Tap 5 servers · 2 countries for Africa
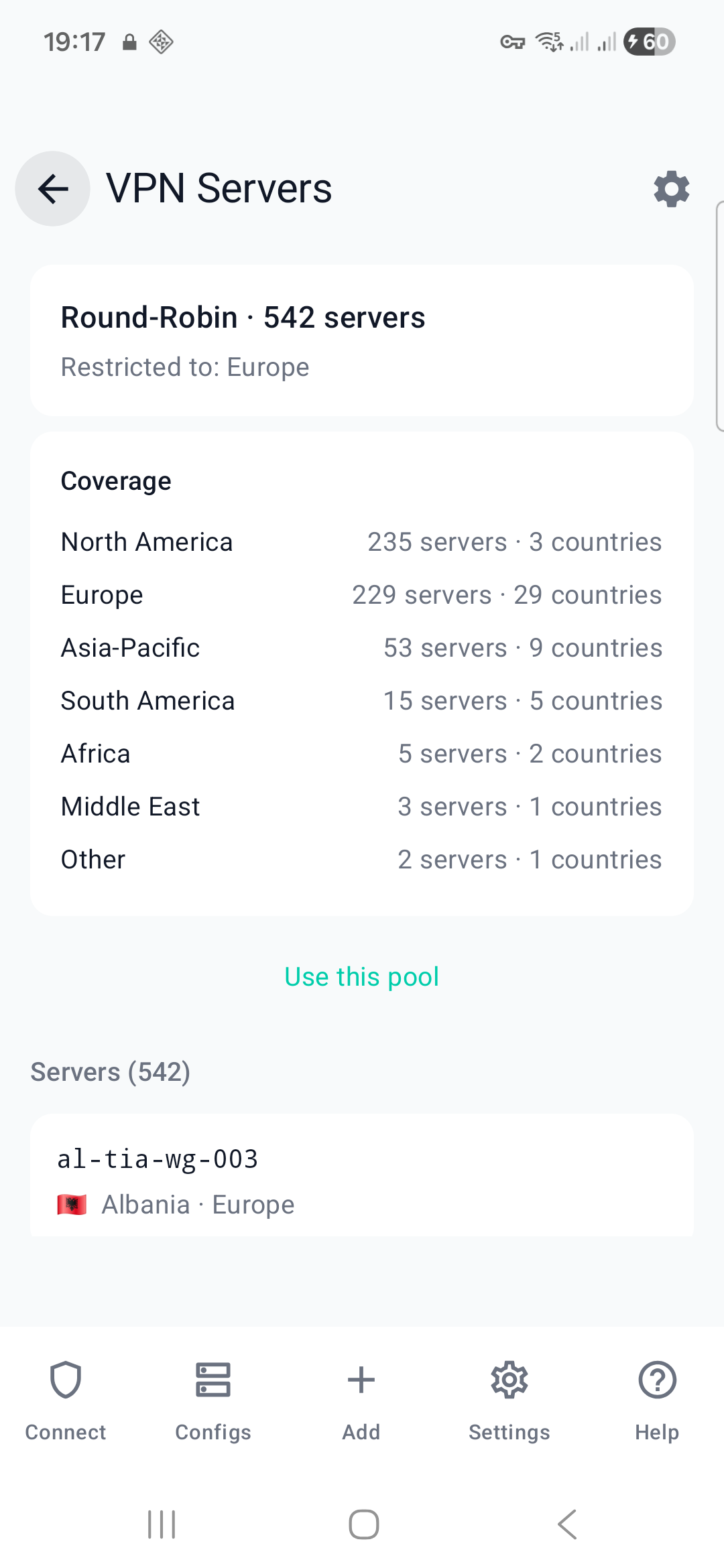 point(530,754)
